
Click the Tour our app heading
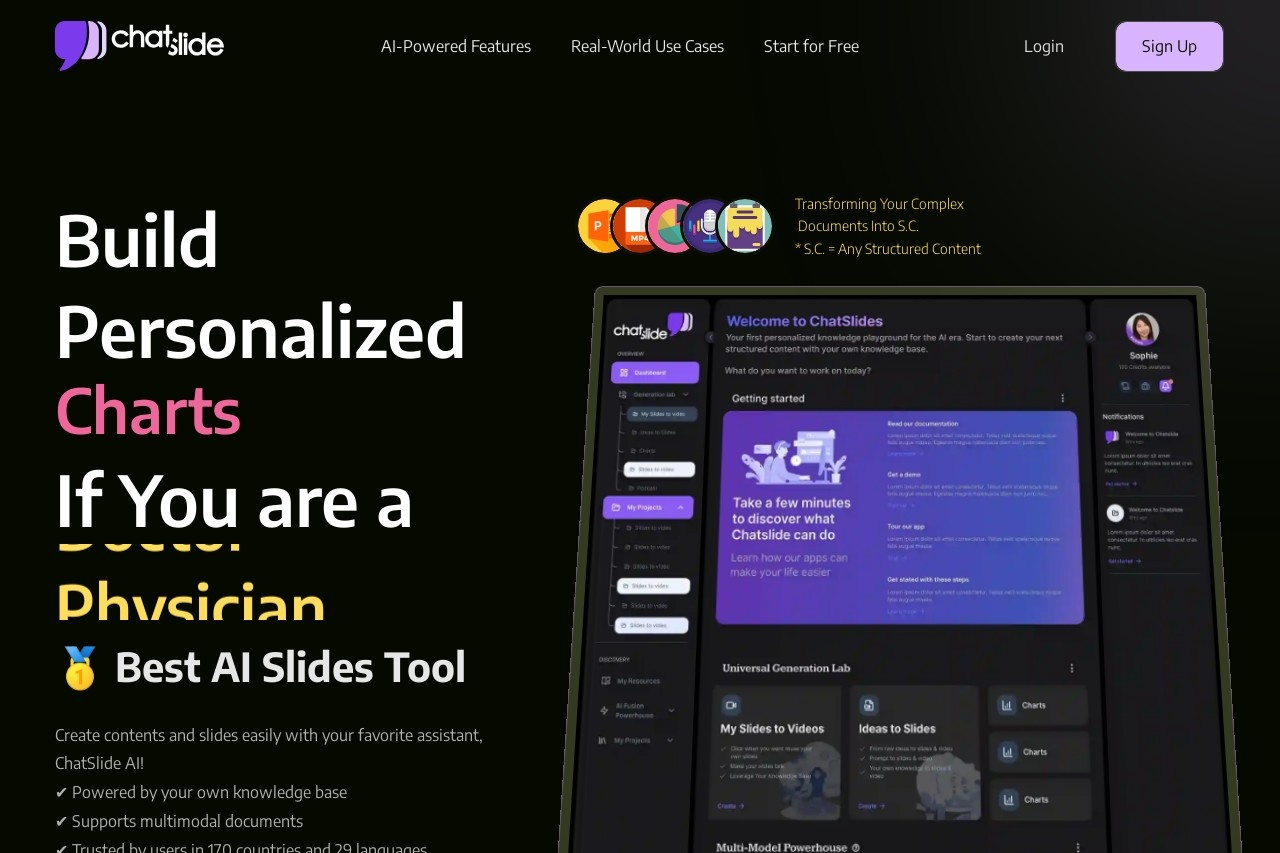(906, 525)
